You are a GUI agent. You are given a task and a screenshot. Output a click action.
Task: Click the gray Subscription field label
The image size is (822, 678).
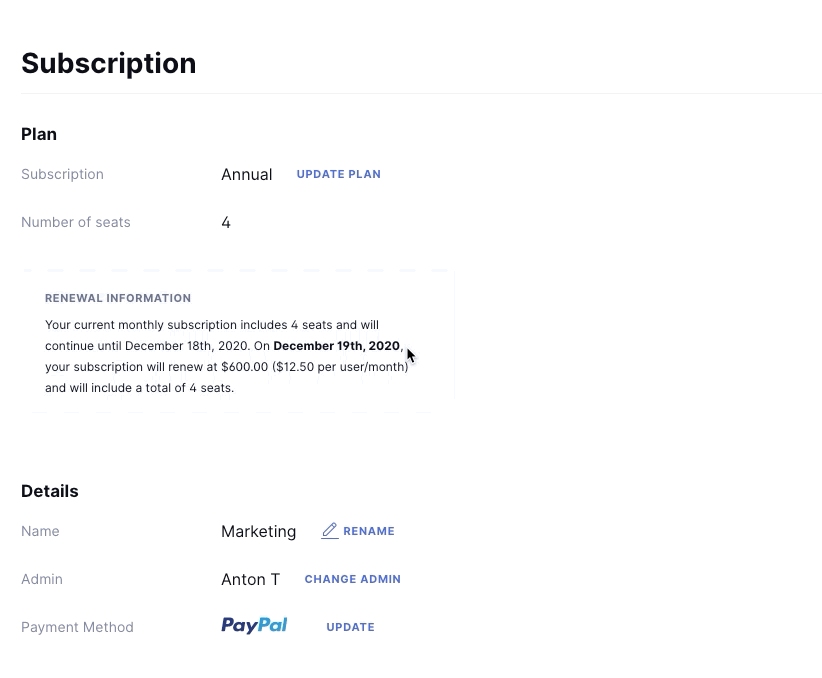(62, 174)
